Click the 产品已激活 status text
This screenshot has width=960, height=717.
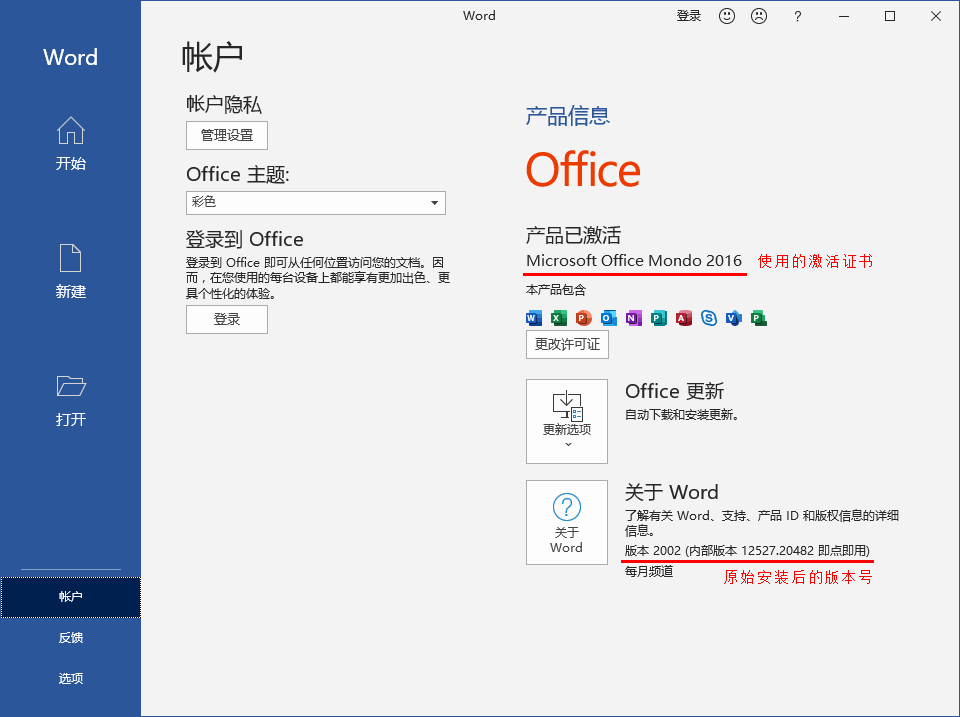[x=573, y=235]
